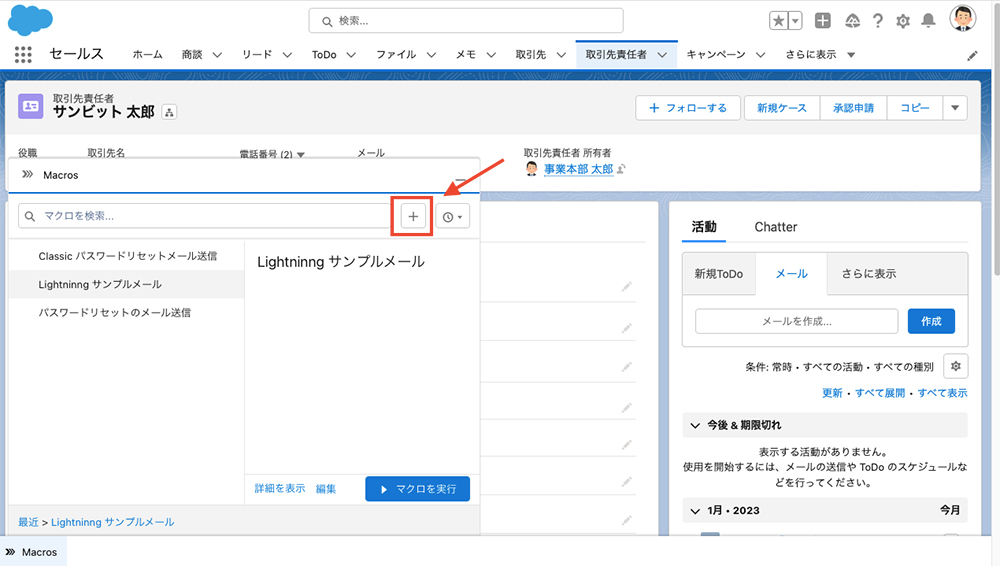Click the activity filter settings gear
This screenshot has height=566, width=1000.
click(x=955, y=366)
